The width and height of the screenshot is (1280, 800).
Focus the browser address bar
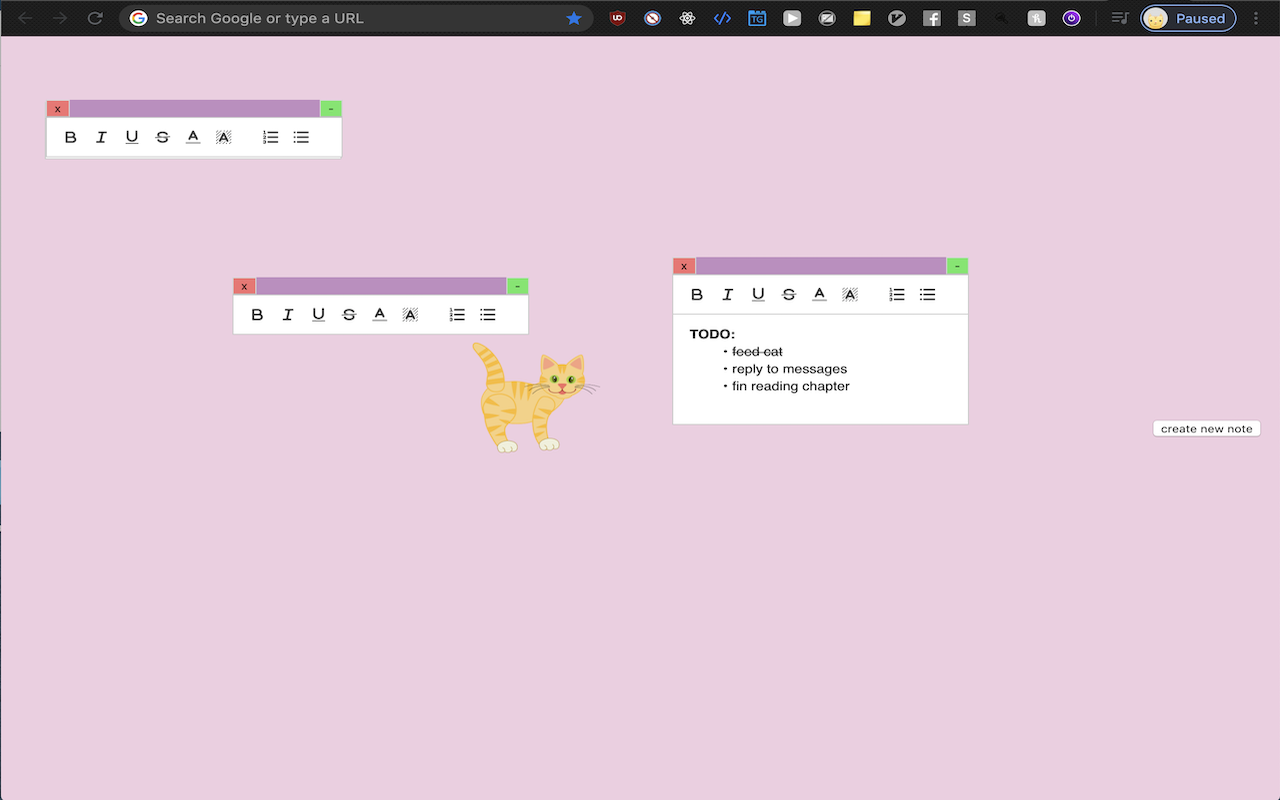[356, 18]
